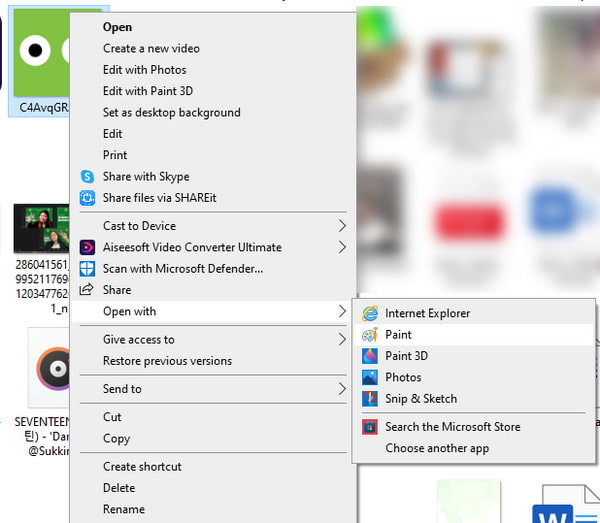Choose Search the Microsoft Store

(x=474, y=427)
